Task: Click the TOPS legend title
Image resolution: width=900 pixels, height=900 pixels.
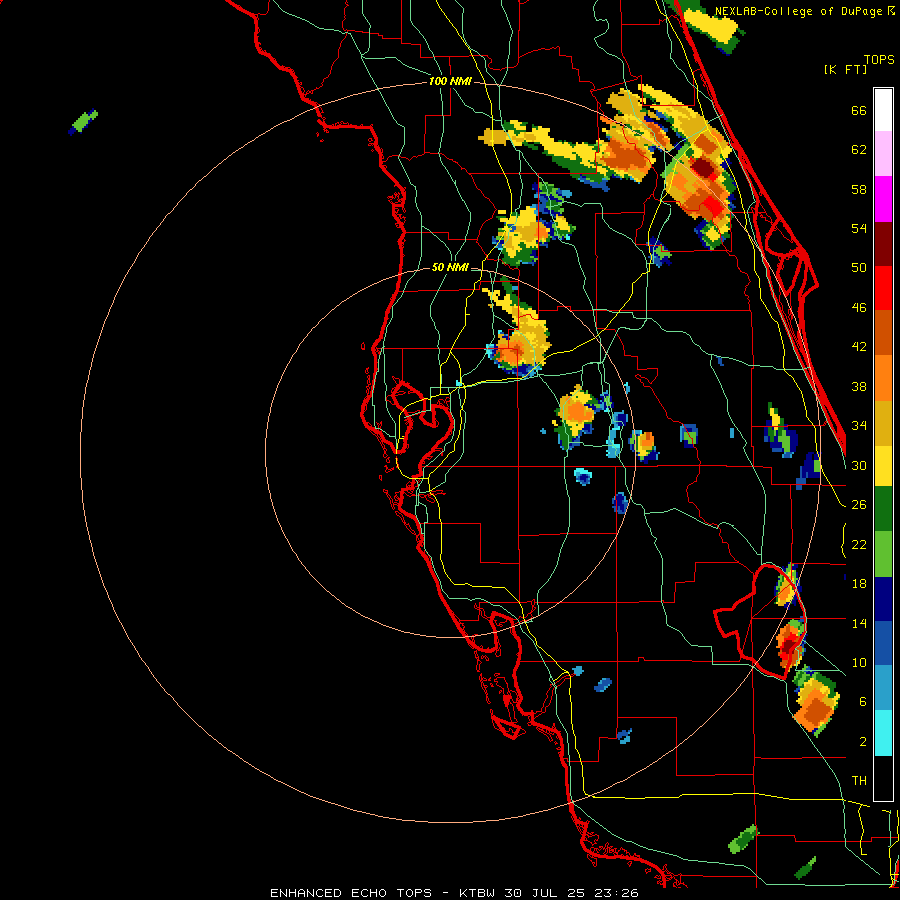Action: (x=879, y=59)
